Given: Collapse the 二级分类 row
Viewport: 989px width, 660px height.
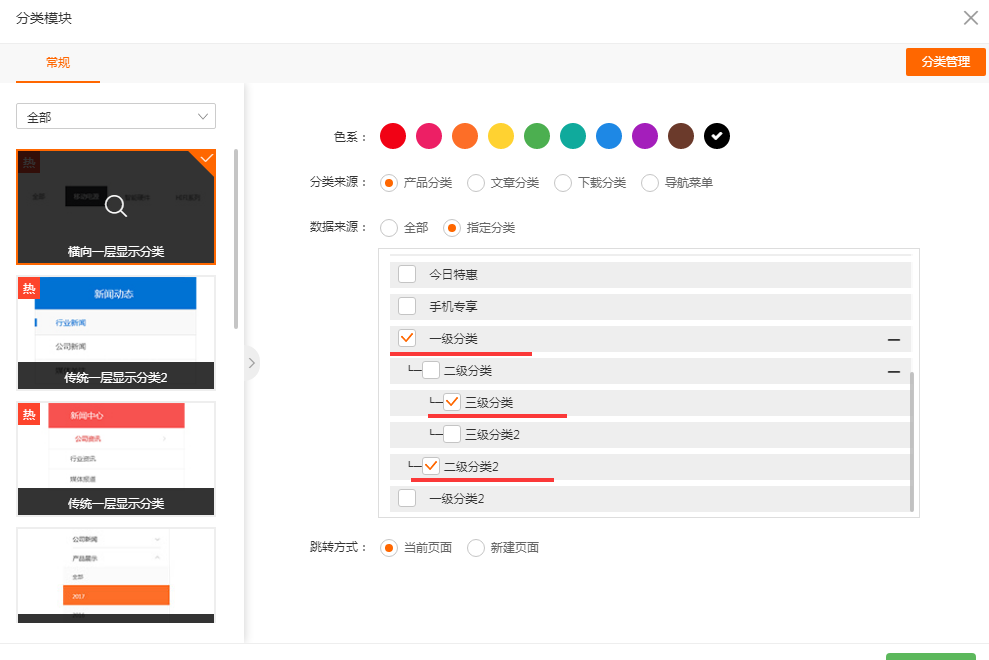Looking at the screenshot, I should point(894,372).
